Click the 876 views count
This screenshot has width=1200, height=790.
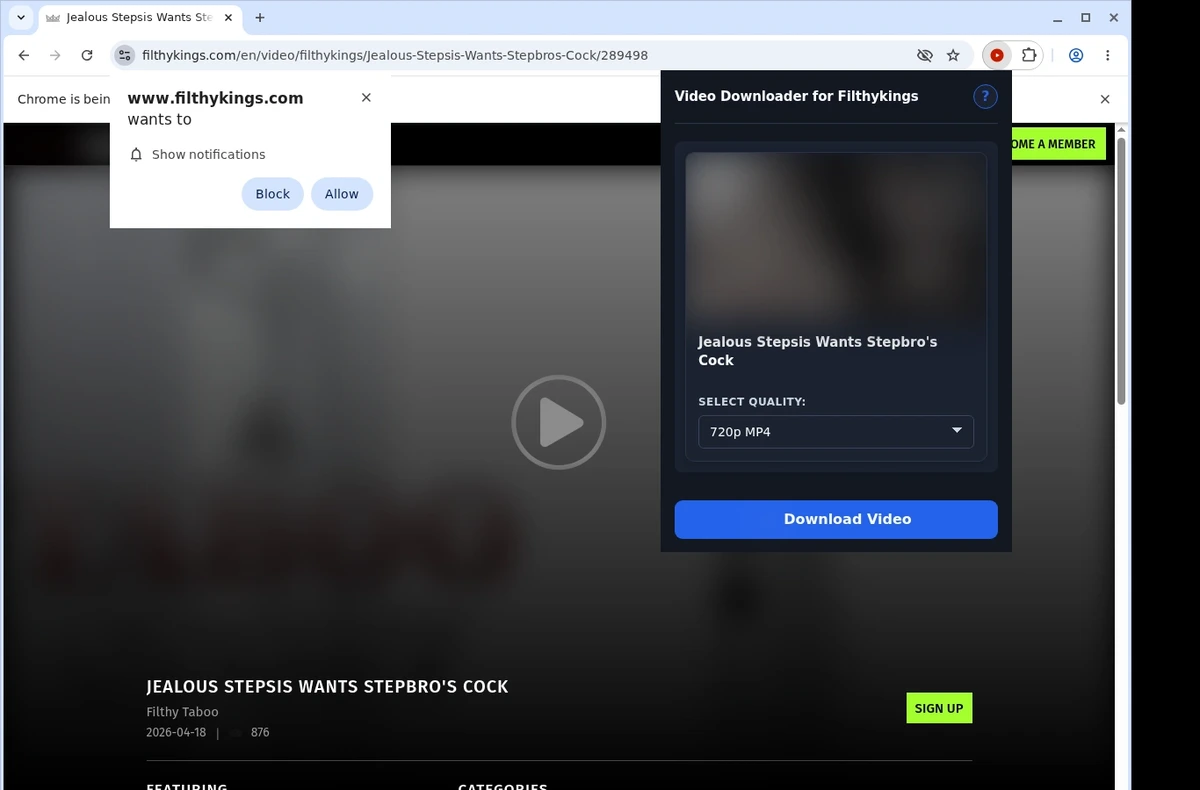260,732
